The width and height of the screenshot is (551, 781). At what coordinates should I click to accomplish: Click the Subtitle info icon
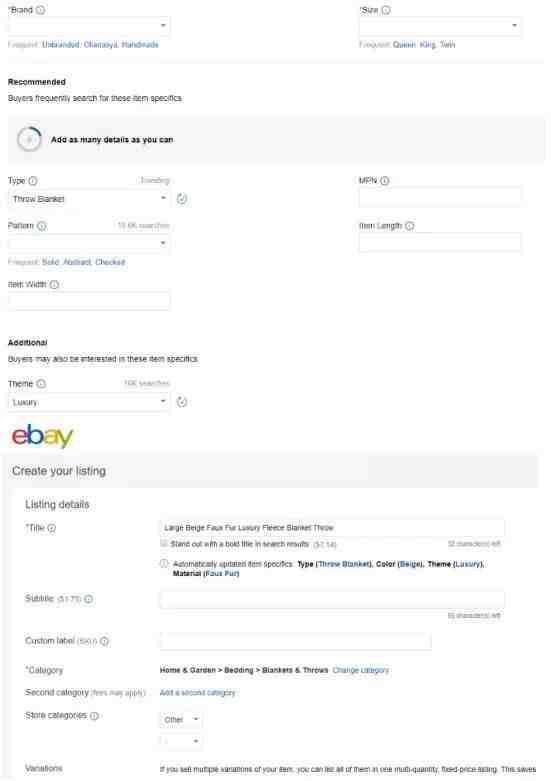pos(88,599)
